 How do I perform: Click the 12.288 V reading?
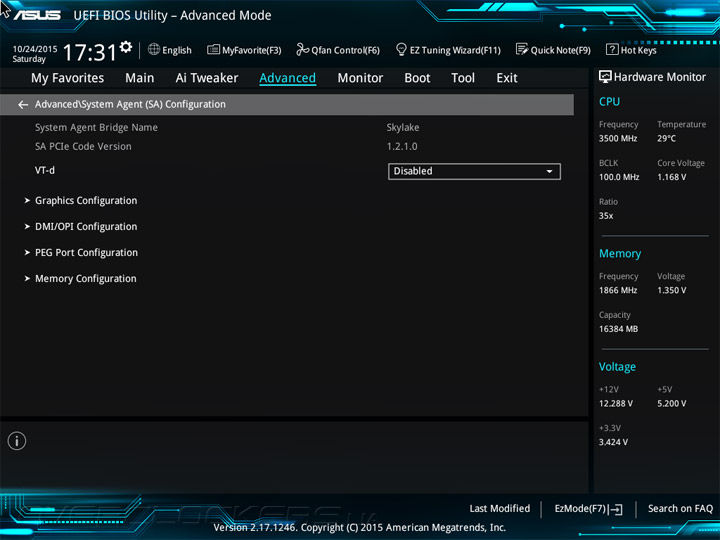point(616,404)
